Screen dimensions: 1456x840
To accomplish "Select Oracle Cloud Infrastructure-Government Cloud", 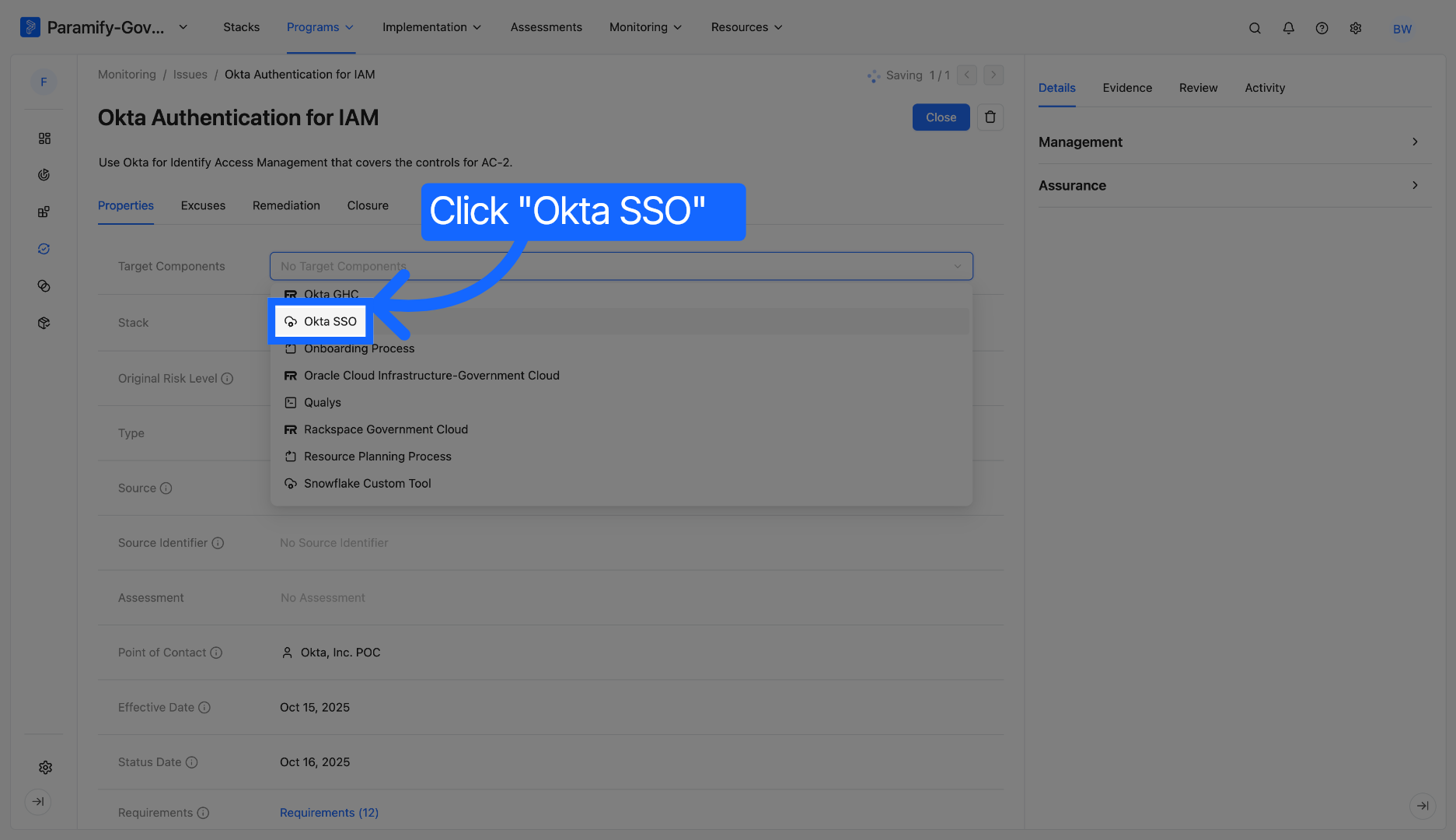I will coord(621,376).
